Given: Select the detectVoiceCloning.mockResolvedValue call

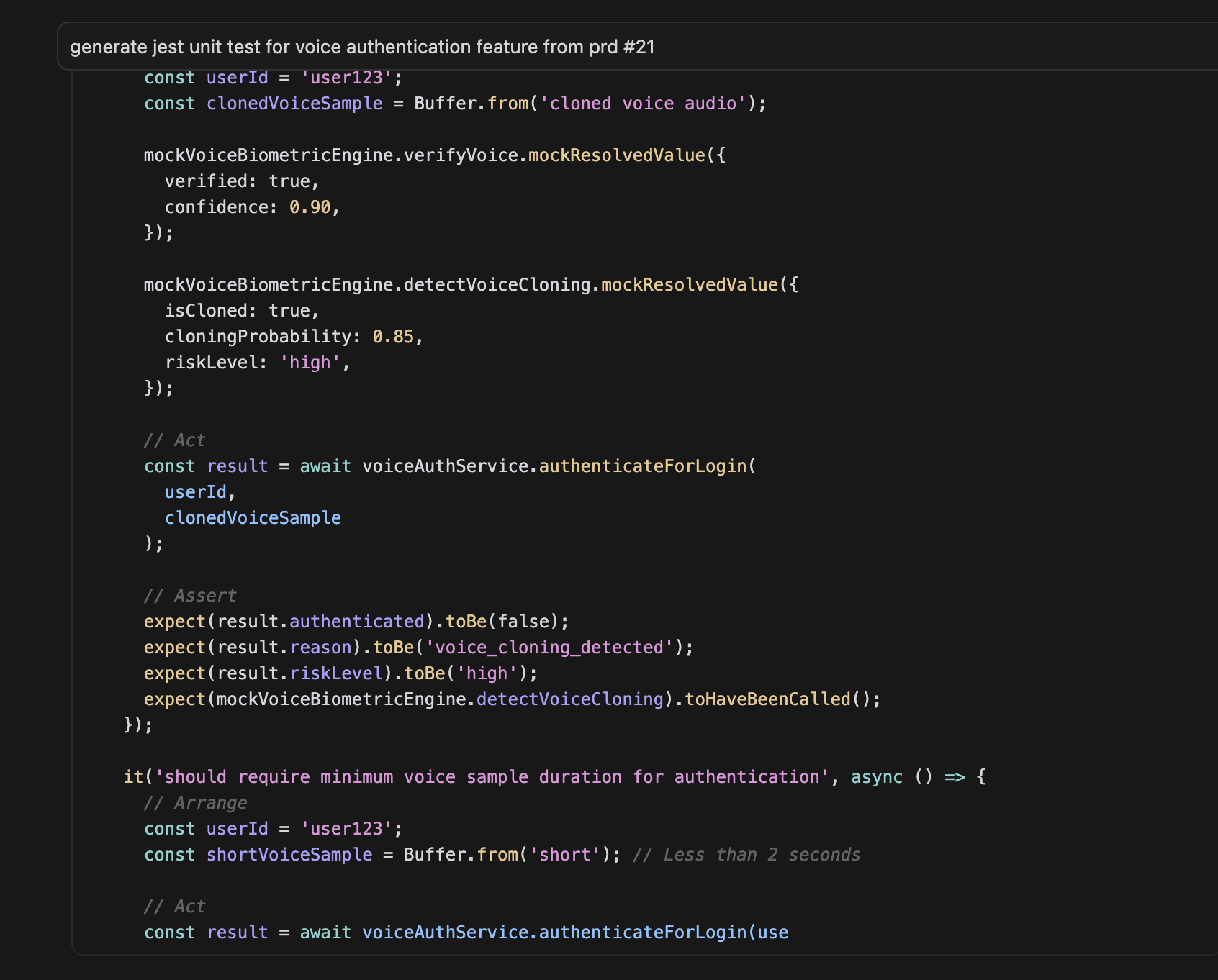Looking at the screenshot, I should [x=468, y=284].
